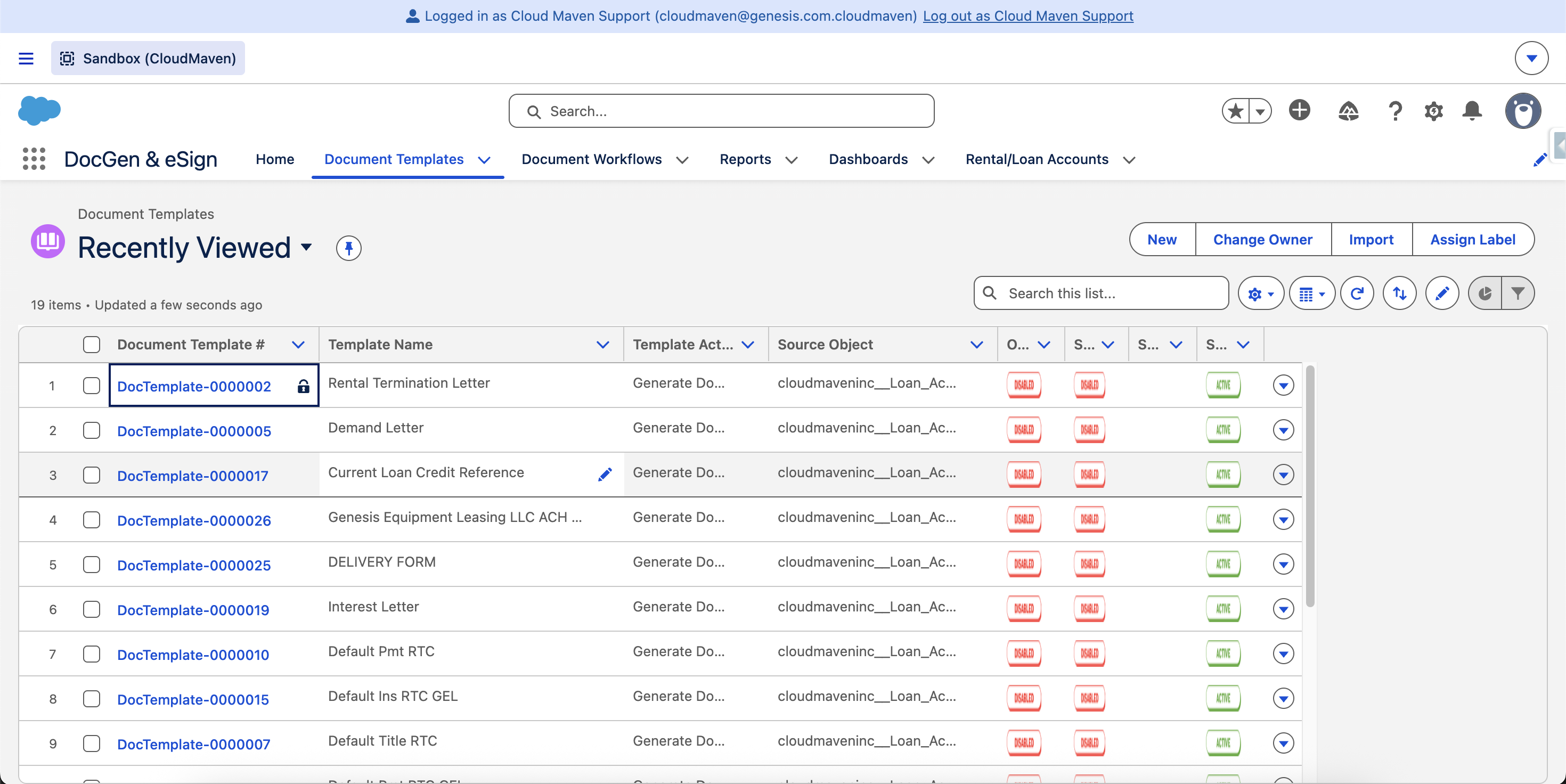1566x784 pixels.
Task: Open the App Launcher dots grid
Action: 34,159
